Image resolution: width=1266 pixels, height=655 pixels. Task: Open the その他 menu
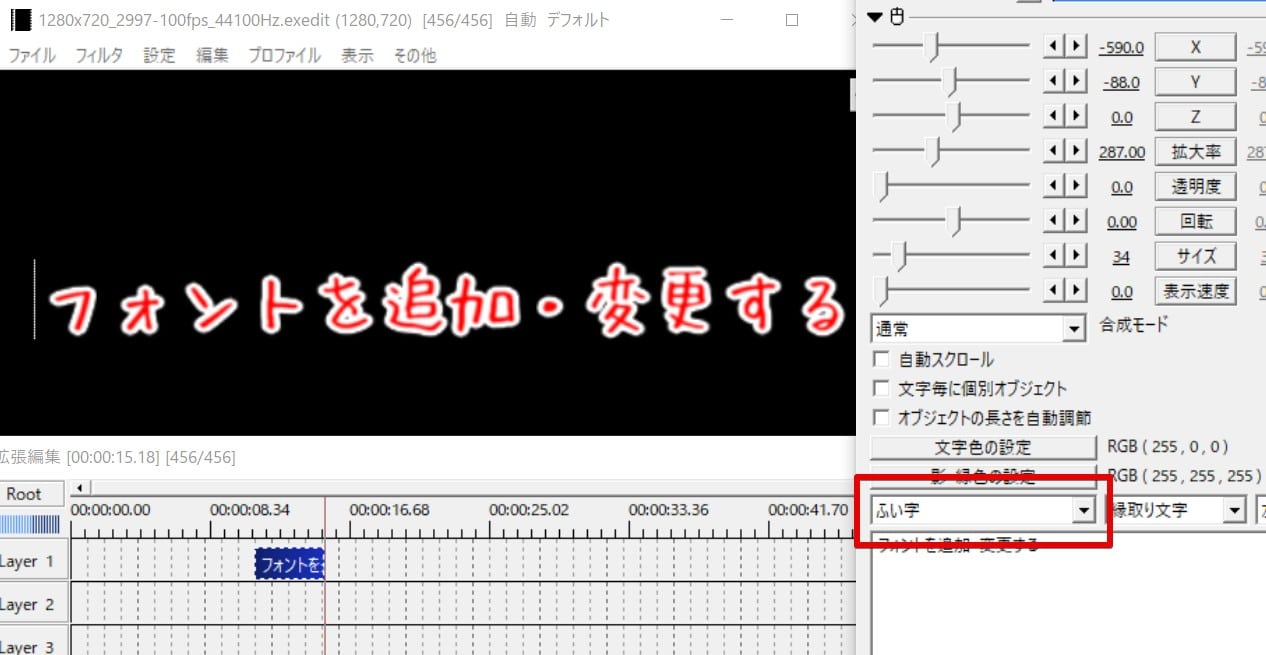pyautogui.click(x=414, y=56)
